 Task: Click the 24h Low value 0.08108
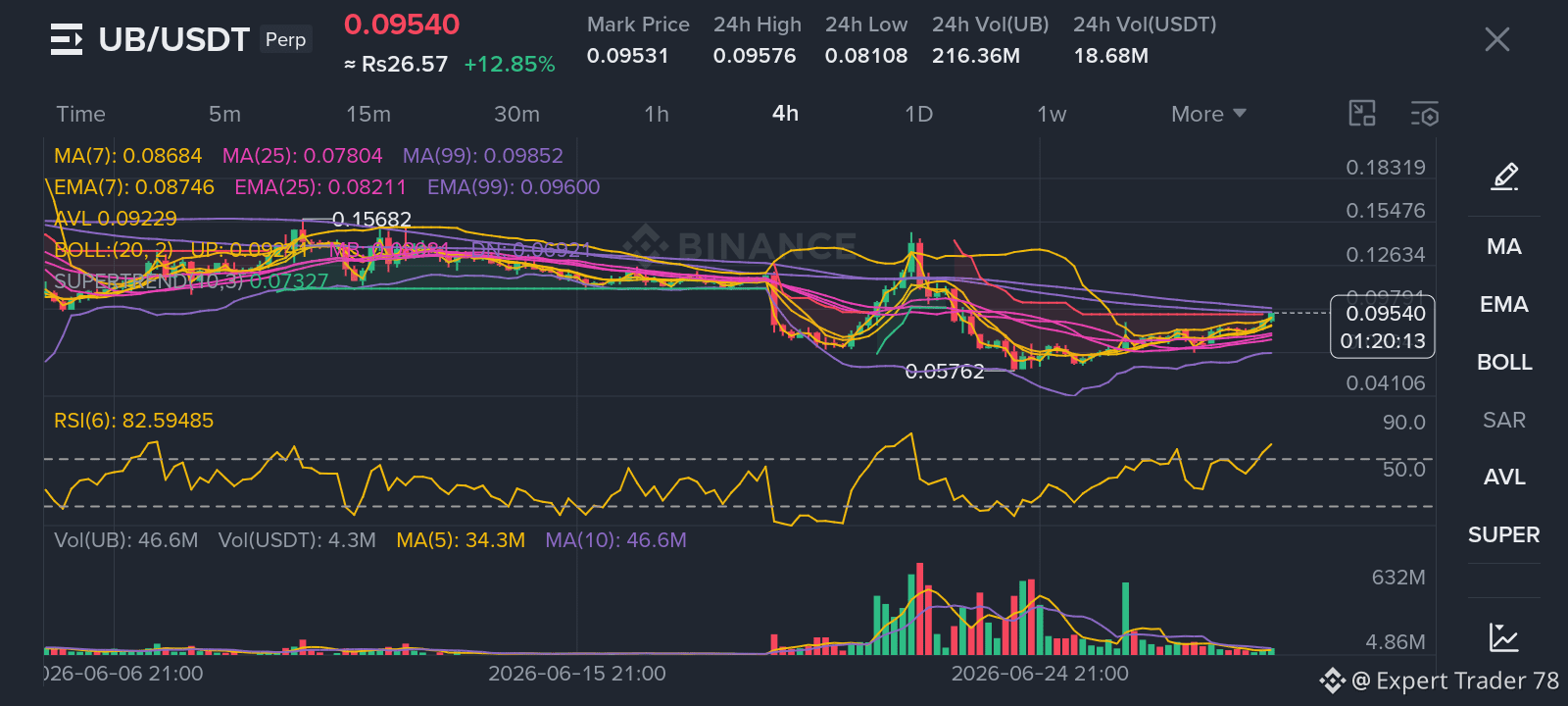pyautogui.click(x=866, y=56)
